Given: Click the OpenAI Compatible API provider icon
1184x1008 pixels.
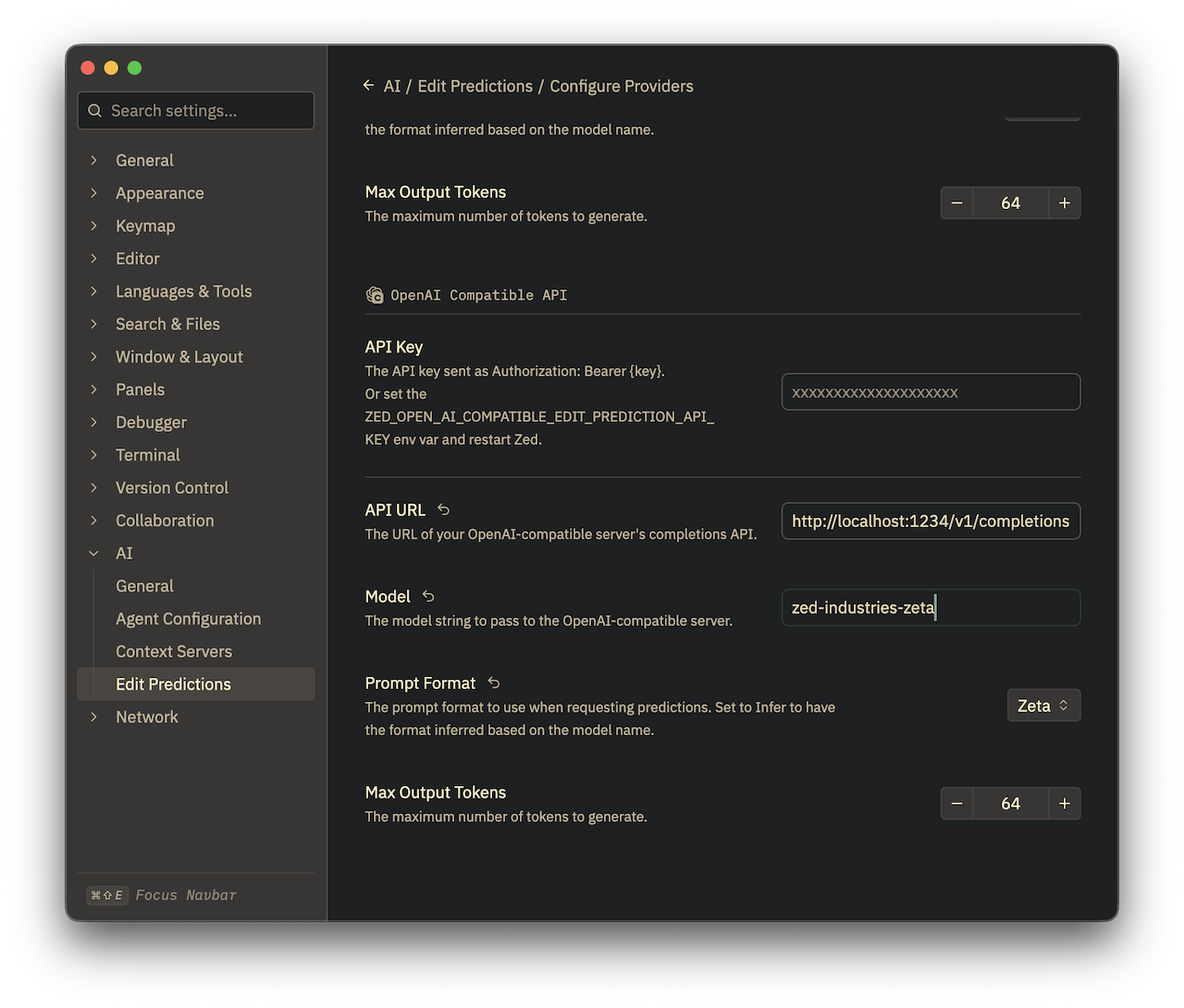Looking at the screenshot, I should coord(375,295).
